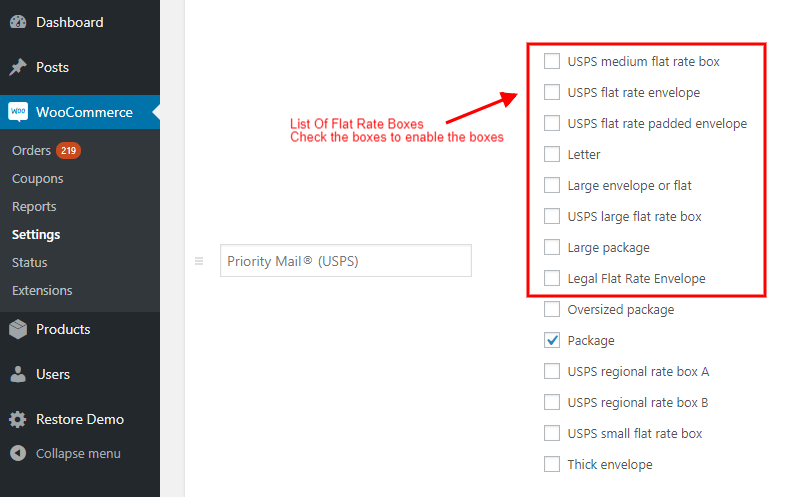
Task: Check the Legal Flat Rate Envelope box
Action: pyautogui.click(x=552, y=278)
